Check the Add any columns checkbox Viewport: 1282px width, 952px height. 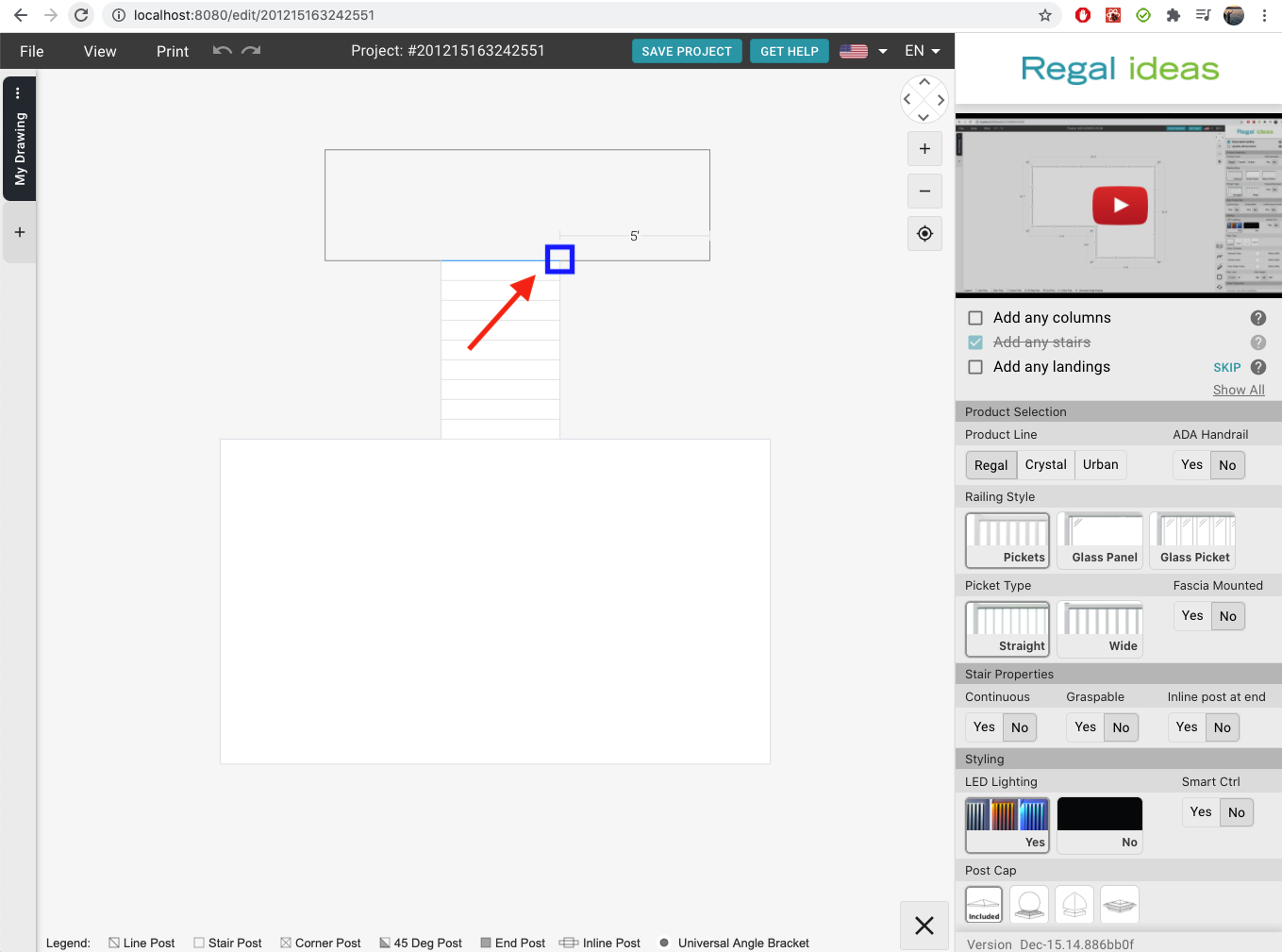pyautogui.click(x=975, y=318)
